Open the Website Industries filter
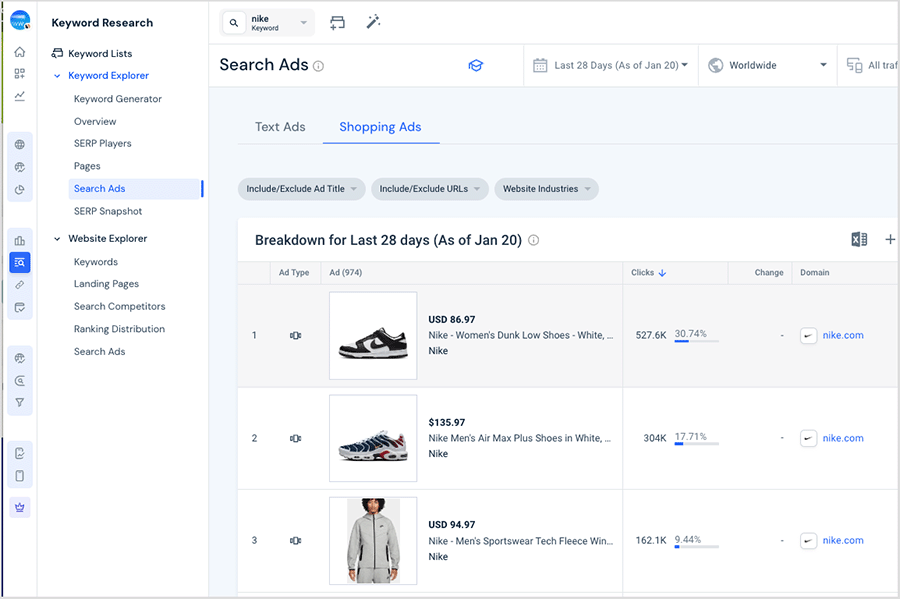This screenshot has width=900, height=599. click(x=546, y=189)
